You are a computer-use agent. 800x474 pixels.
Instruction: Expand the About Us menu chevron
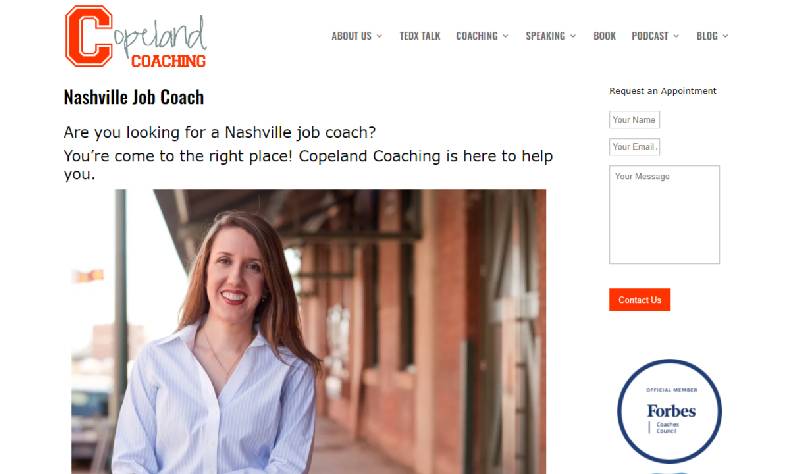click(x=379, y=36)
